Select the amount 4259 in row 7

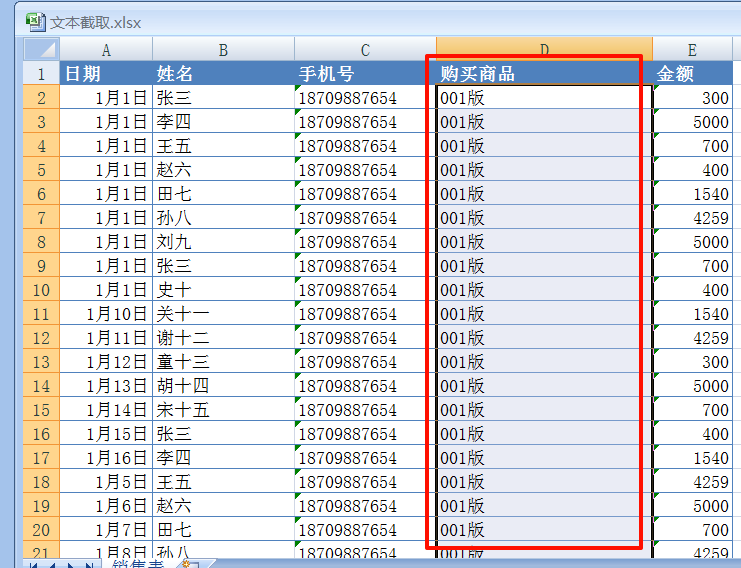click(692, 217)
